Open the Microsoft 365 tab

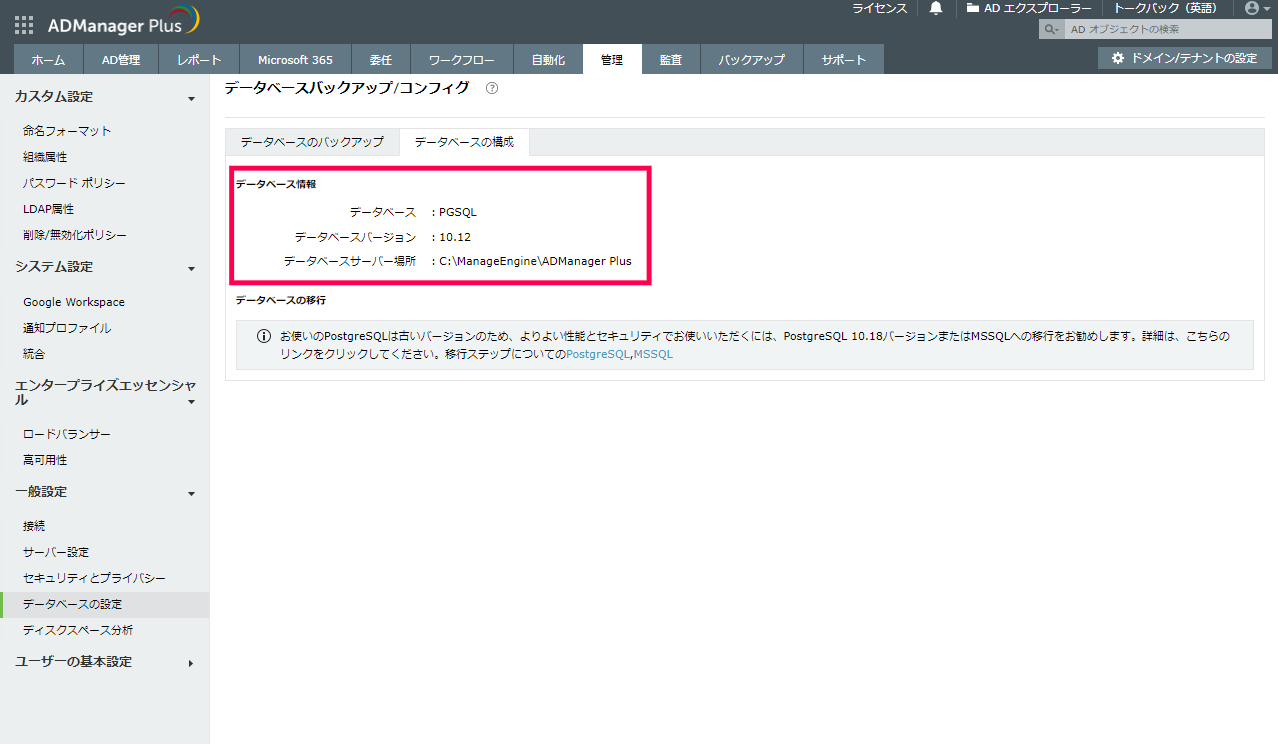point(295,60)
